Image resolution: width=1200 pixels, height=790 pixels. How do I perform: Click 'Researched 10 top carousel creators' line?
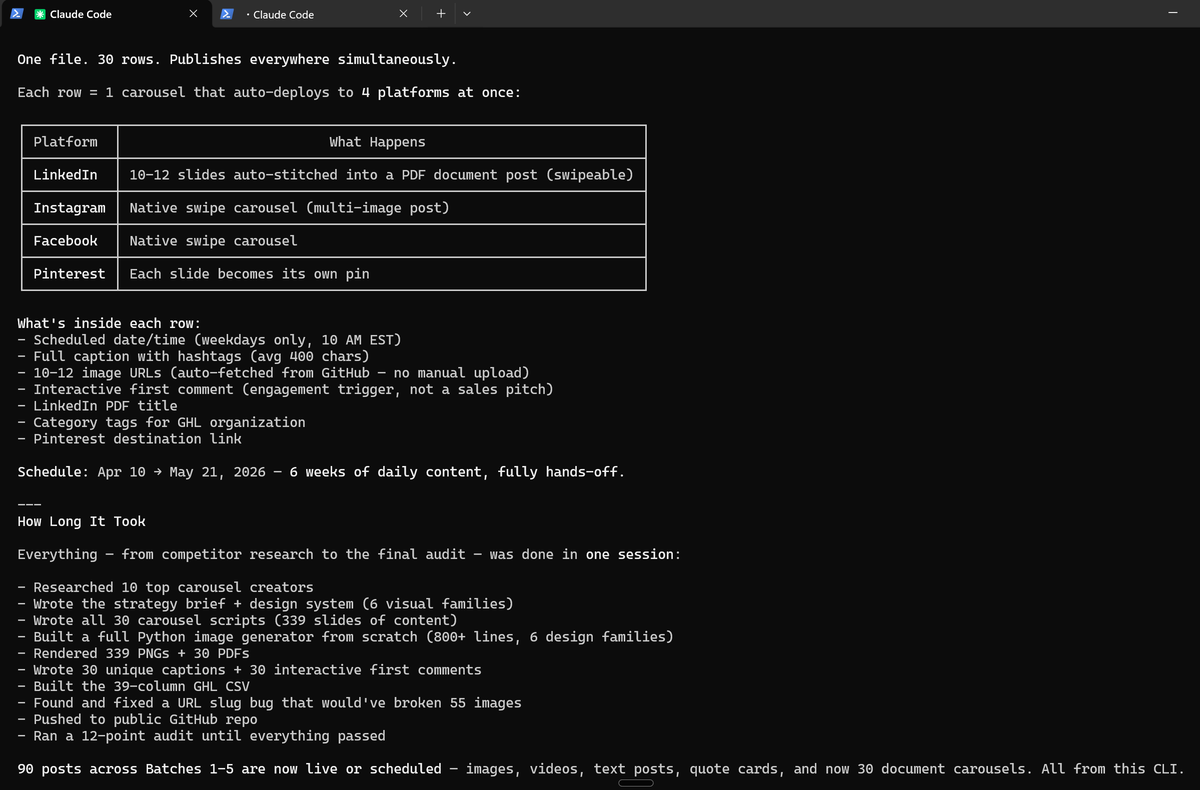coord(165,587)
